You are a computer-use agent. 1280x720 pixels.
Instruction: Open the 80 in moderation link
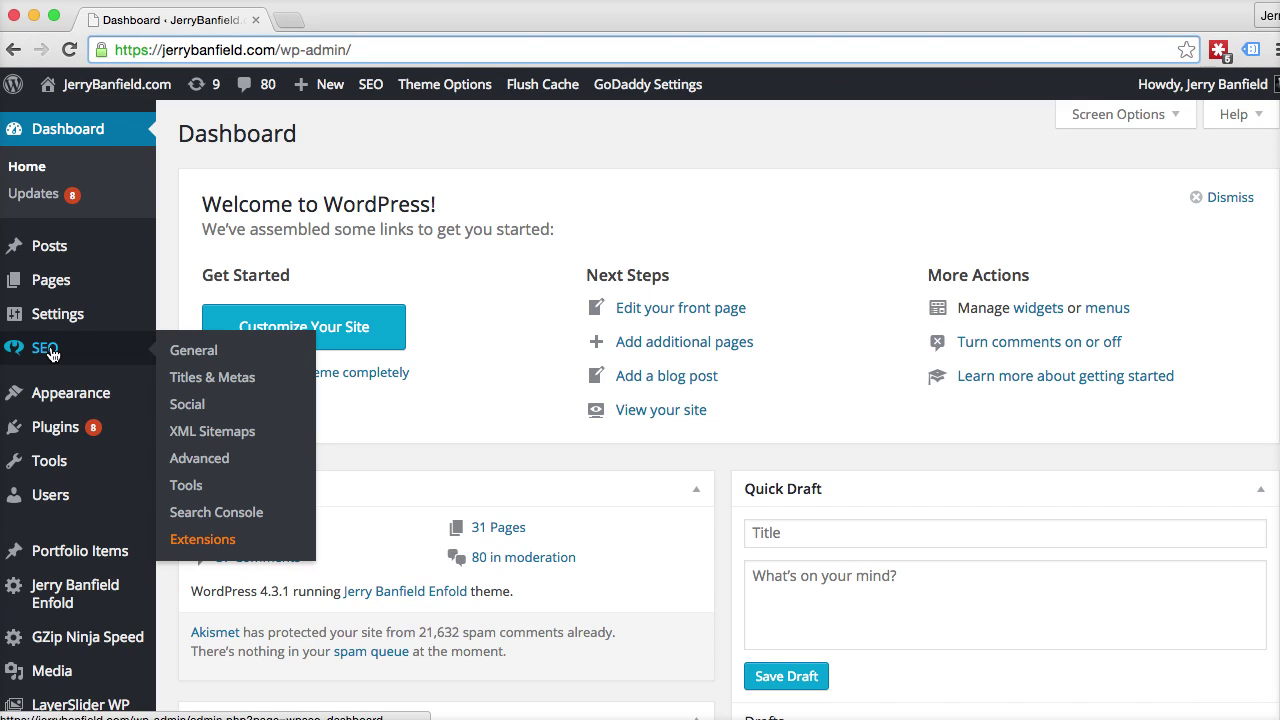[x=523, y=557]
